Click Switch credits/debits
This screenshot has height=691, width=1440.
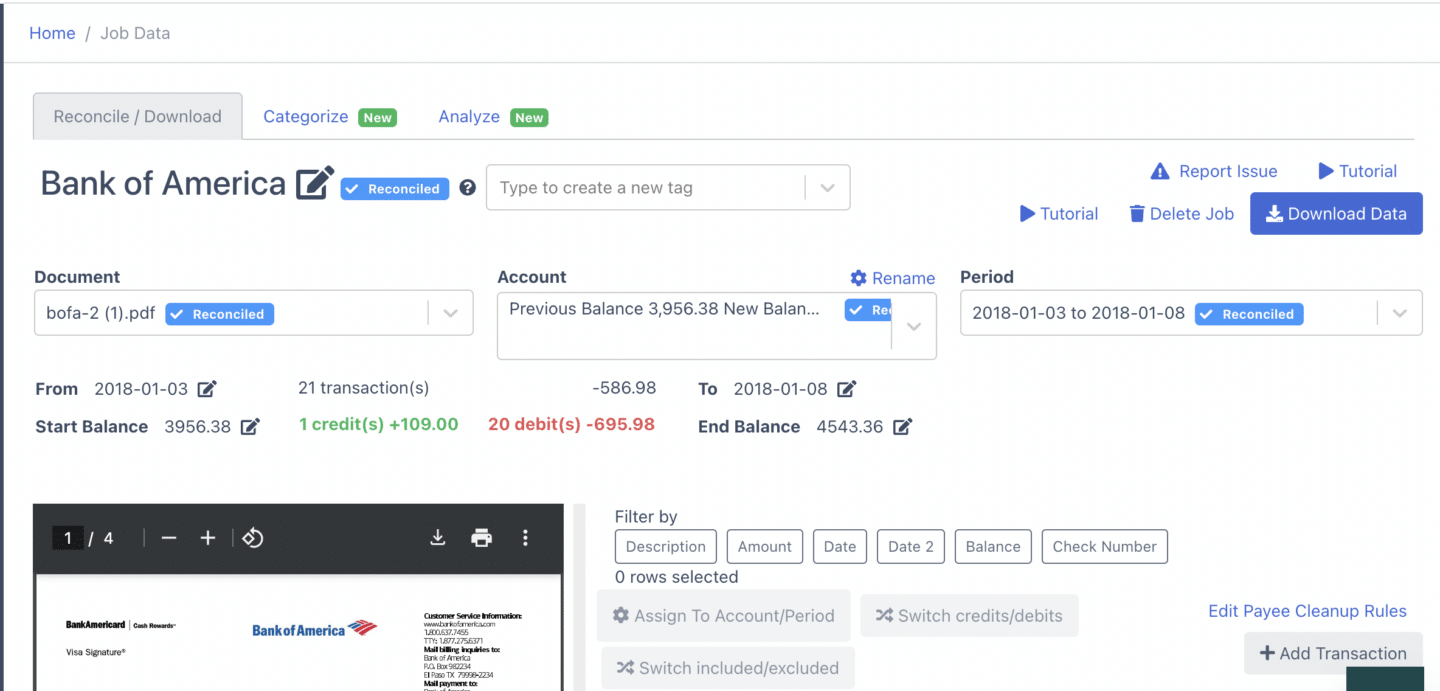969,616
